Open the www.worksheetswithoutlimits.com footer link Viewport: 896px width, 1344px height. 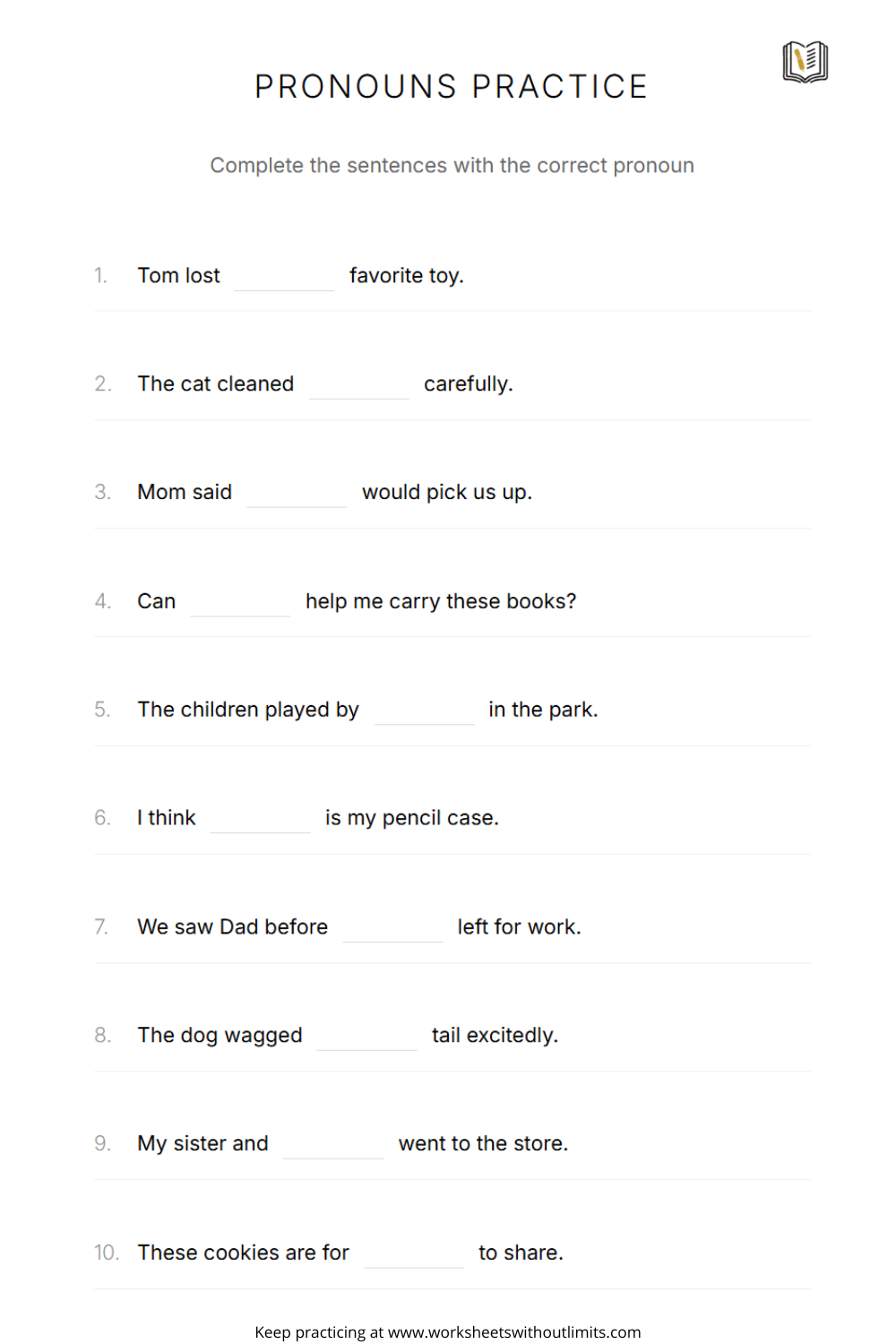pyautogui.click(x=514, y=1332)
